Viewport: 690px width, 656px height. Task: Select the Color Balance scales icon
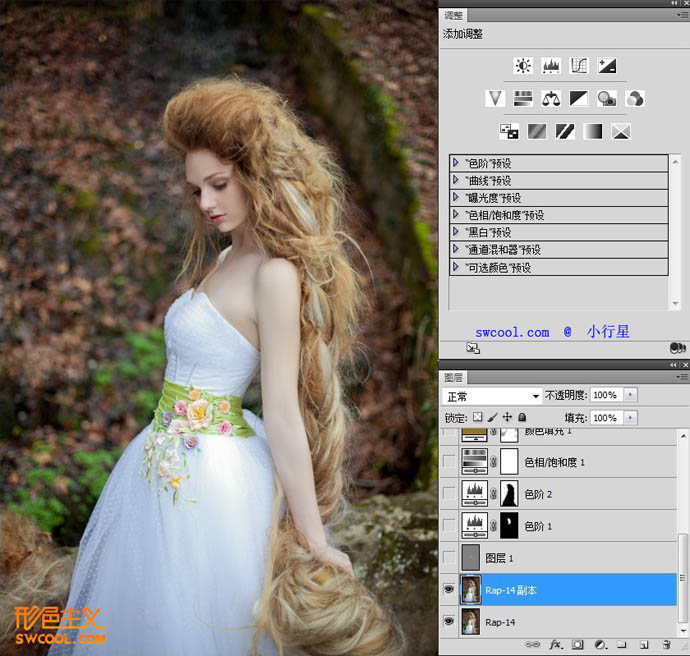pyautogui.click(x=550, y=98)
